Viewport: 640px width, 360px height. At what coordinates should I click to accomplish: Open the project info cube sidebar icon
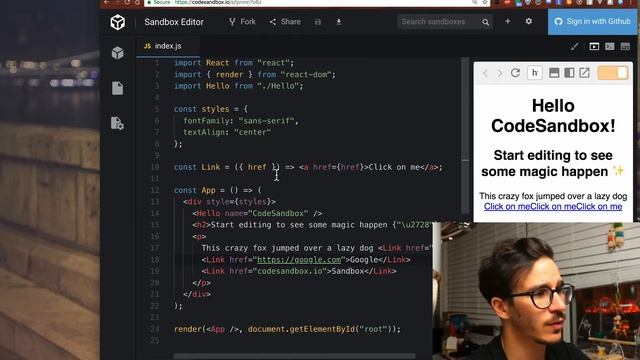[118, 53]
